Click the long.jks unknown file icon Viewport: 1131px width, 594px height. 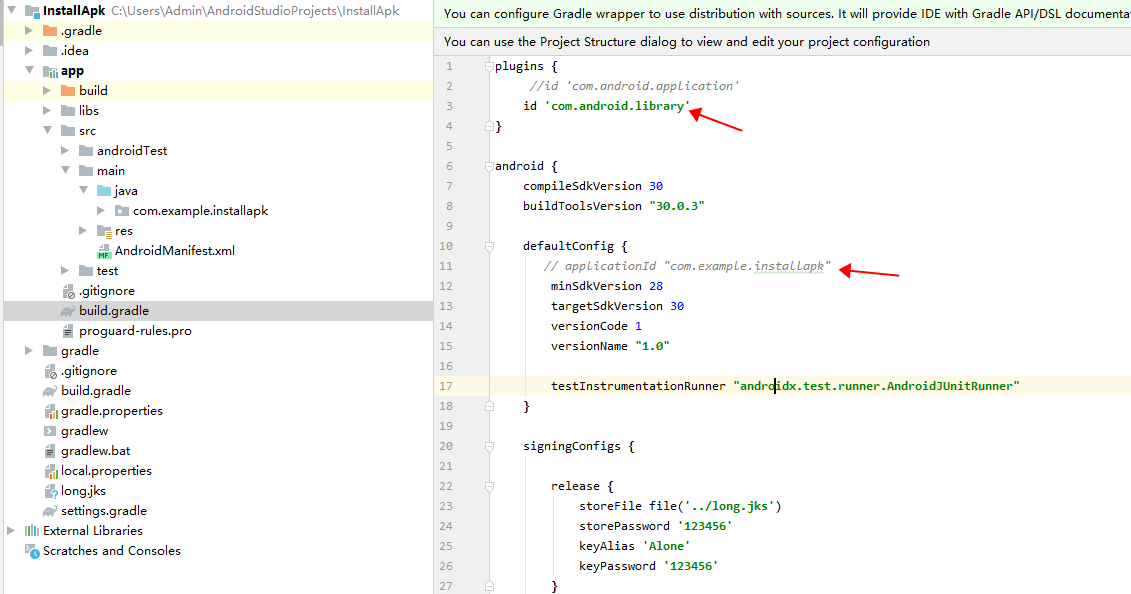[x=50, y=492]
